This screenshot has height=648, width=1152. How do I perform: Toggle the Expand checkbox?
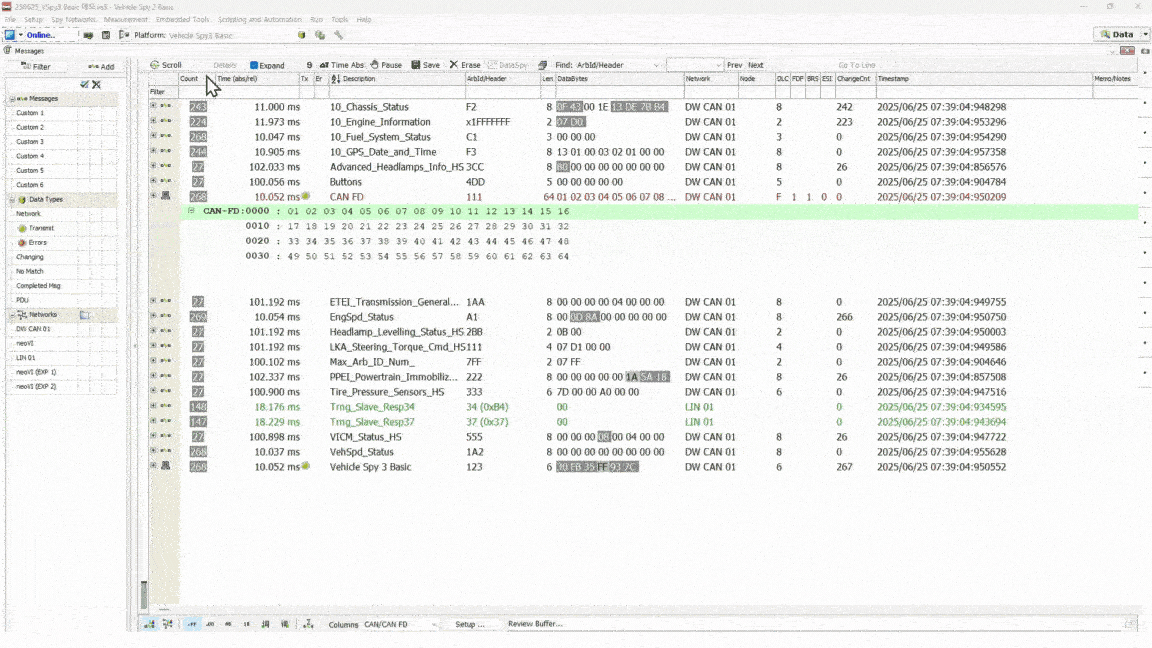click(254, 66)
